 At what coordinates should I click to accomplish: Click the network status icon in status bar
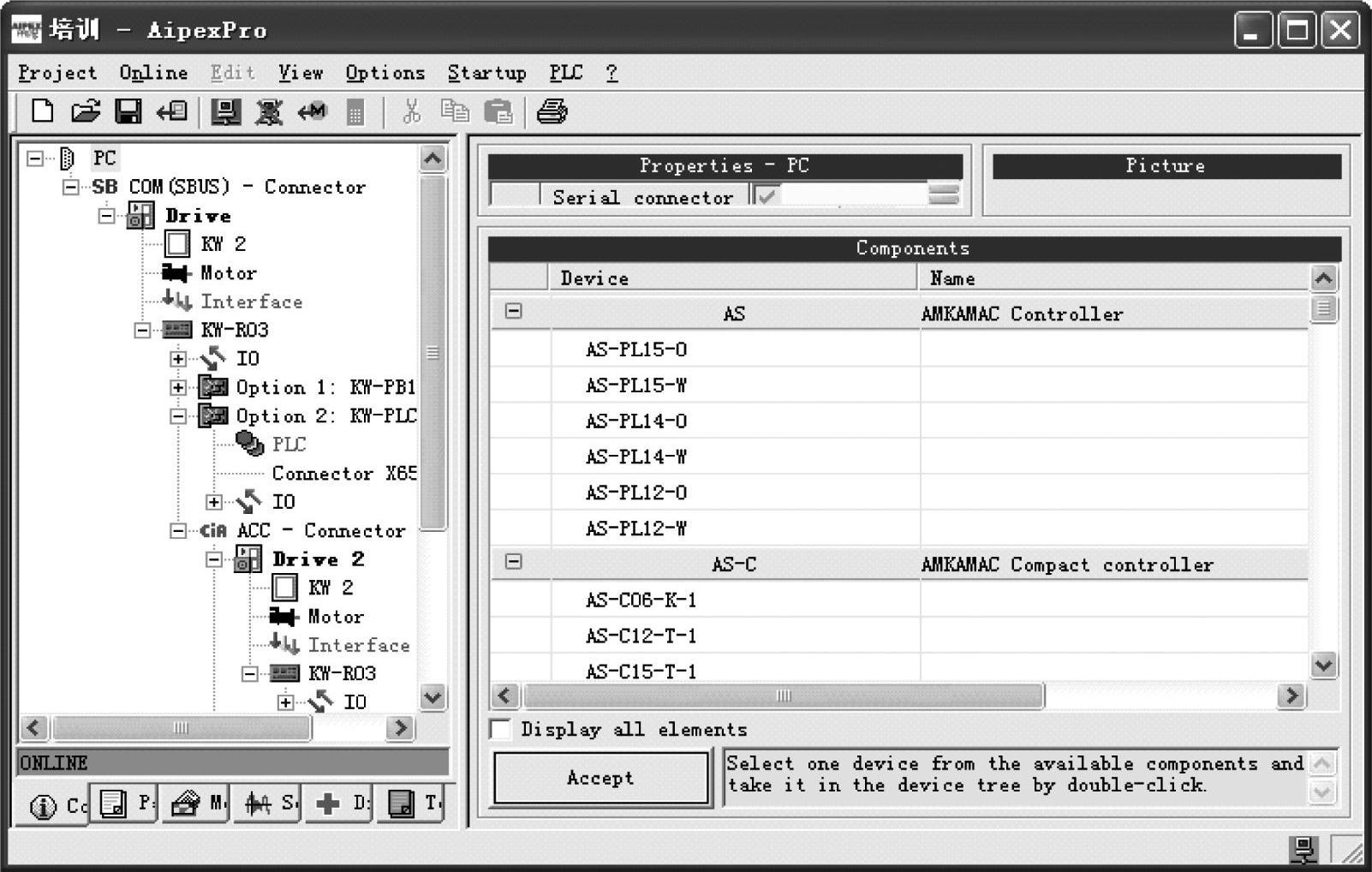[x=1303, y=850]
